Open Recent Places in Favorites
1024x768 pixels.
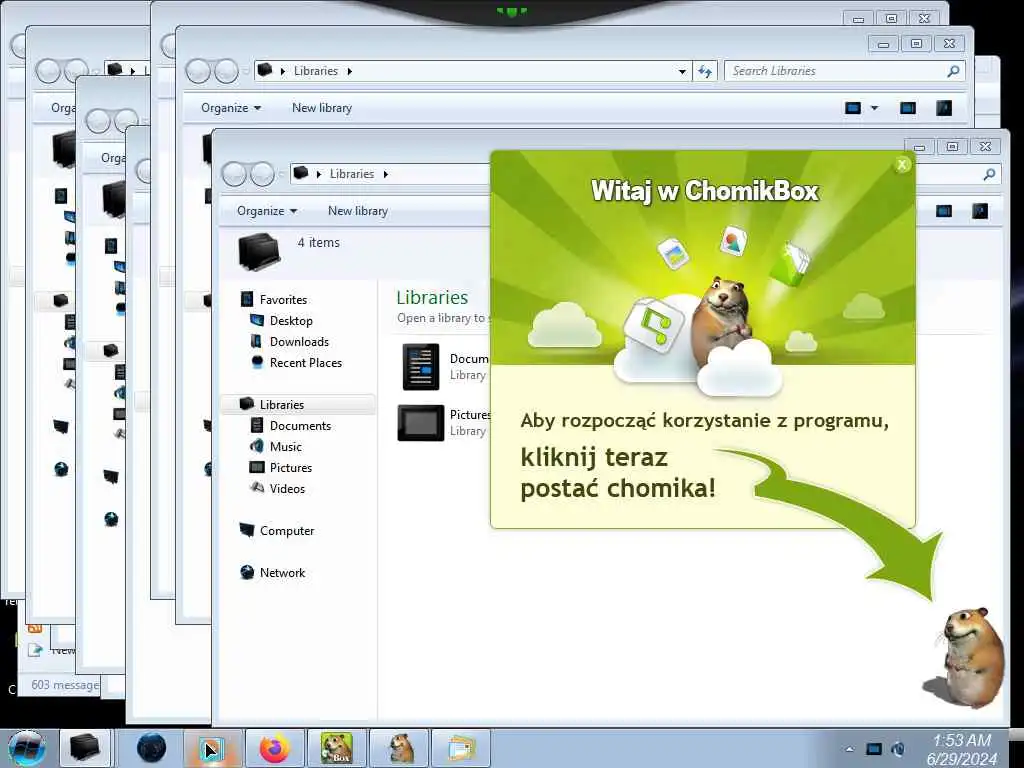coord(306,362)
